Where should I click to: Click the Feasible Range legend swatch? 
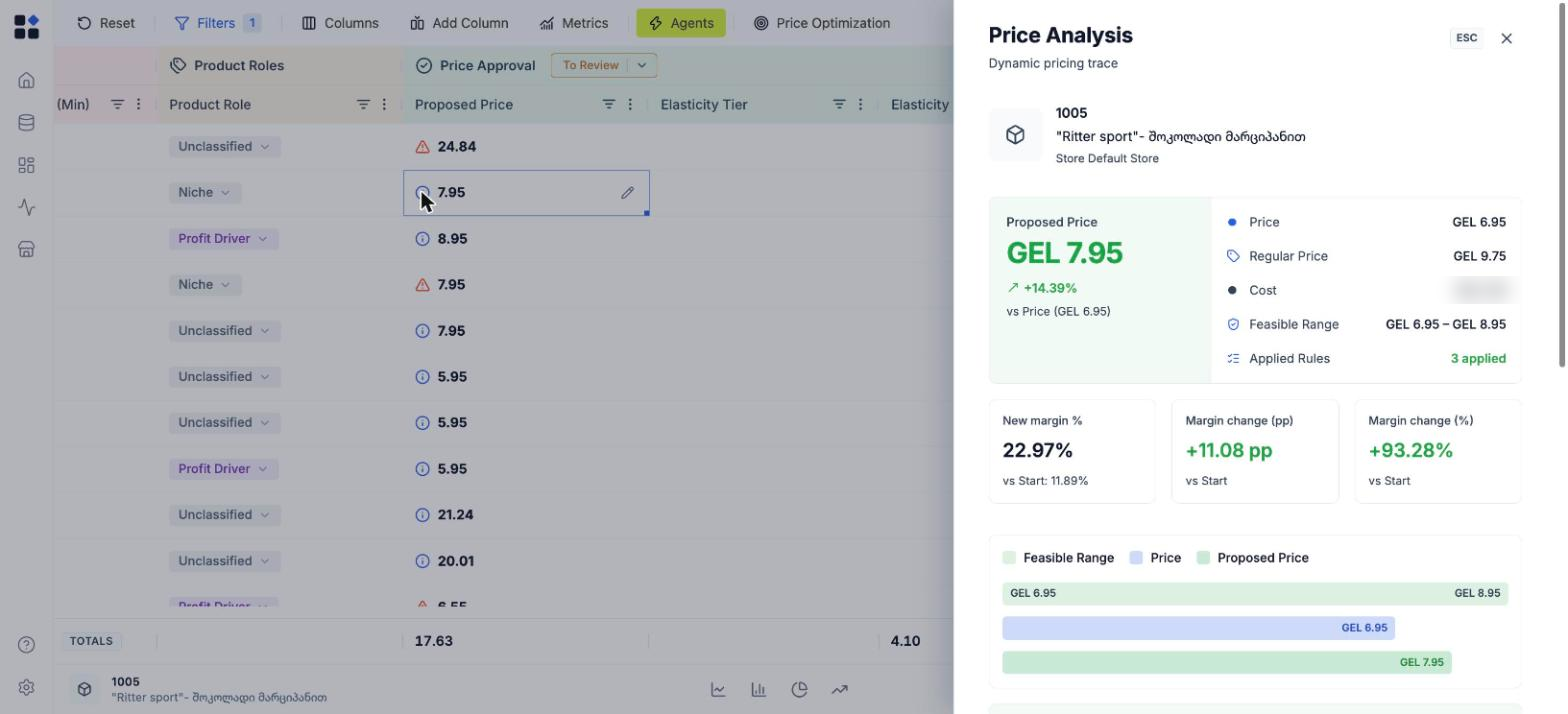click(1009, 558)
